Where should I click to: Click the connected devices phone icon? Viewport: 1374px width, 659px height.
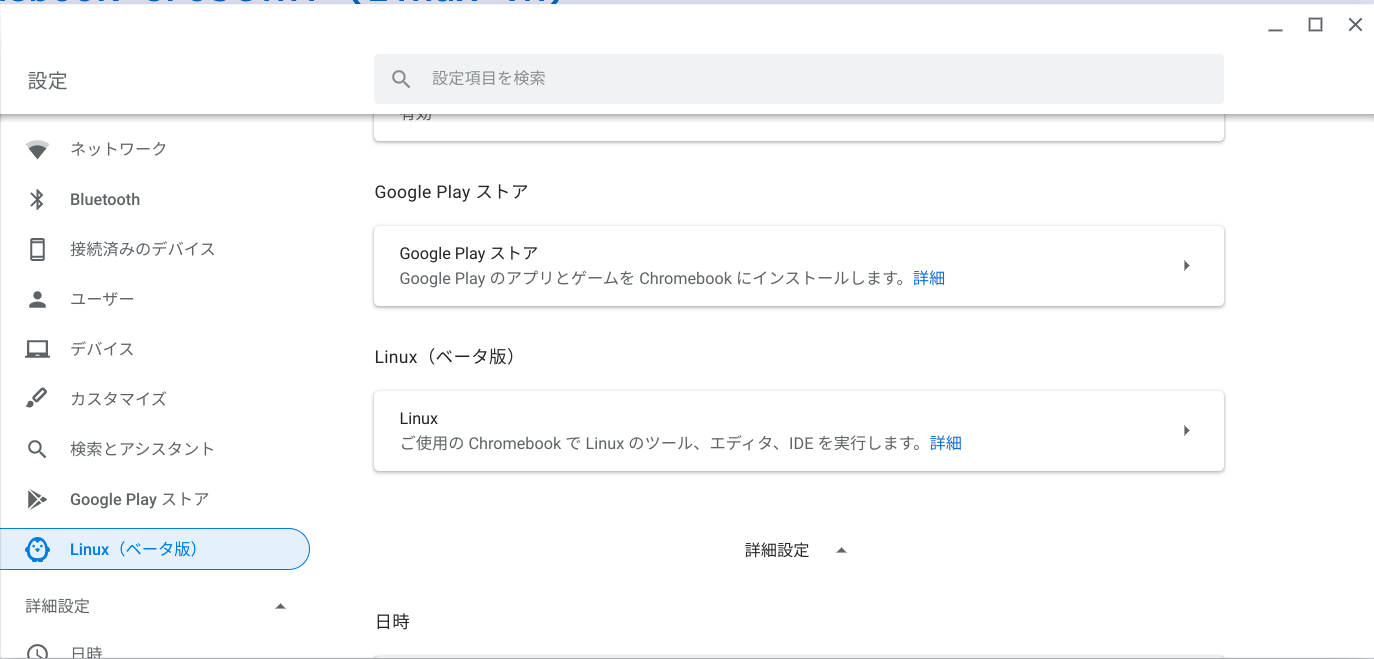pyautogui.click(x=37, y=249)
